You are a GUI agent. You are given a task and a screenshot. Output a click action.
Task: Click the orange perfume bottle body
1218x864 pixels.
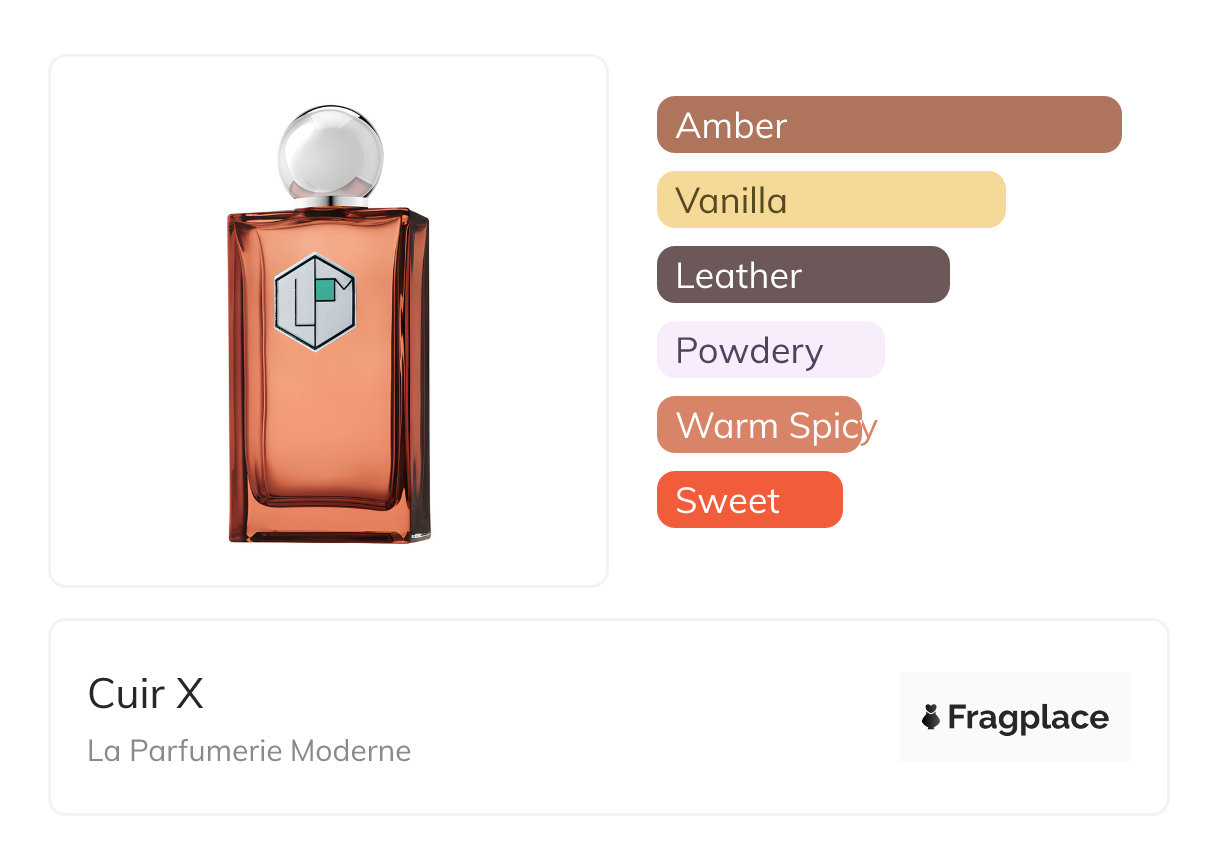point(329,375)
